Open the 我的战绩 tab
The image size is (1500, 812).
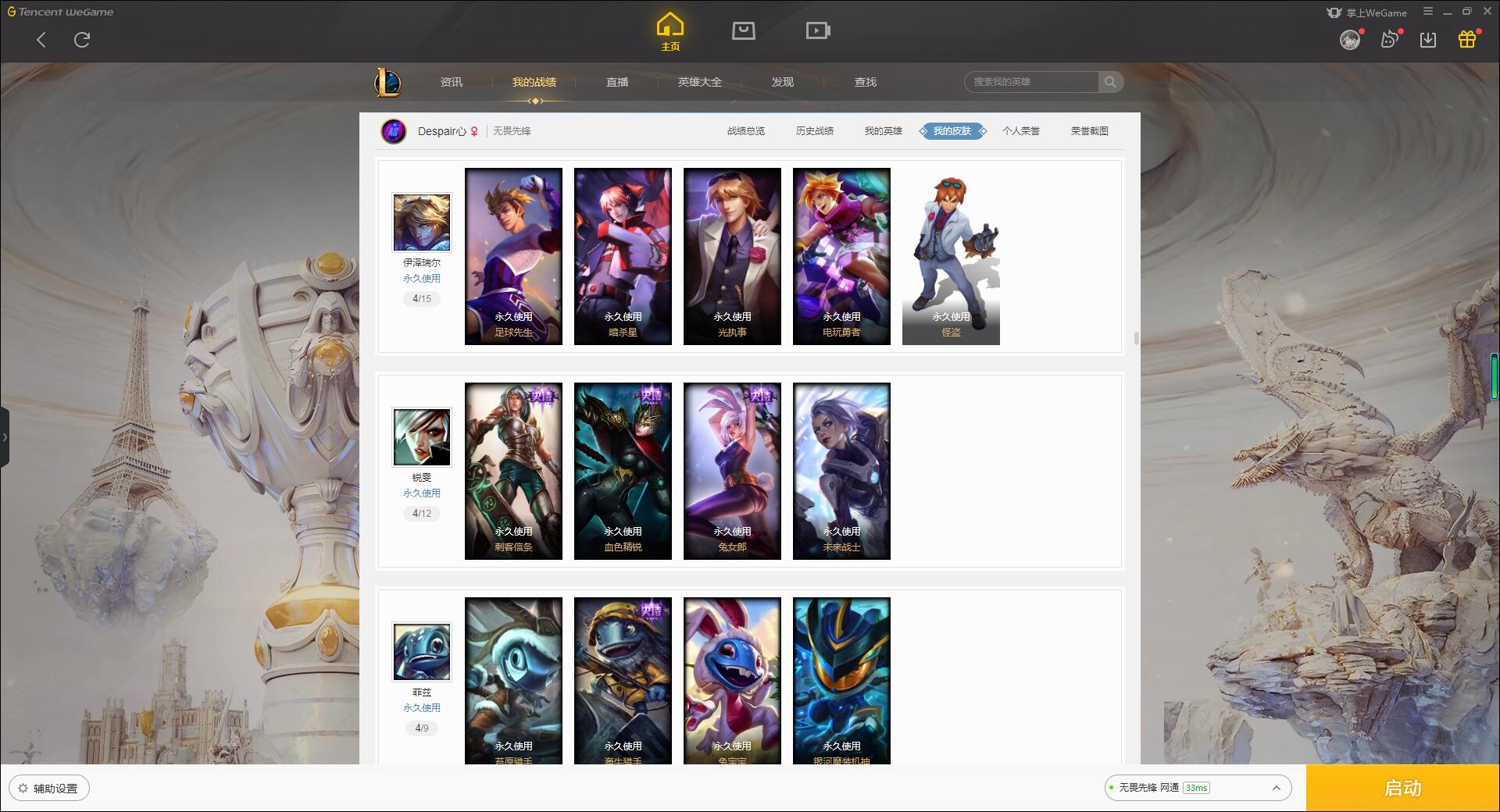(534, 82)
